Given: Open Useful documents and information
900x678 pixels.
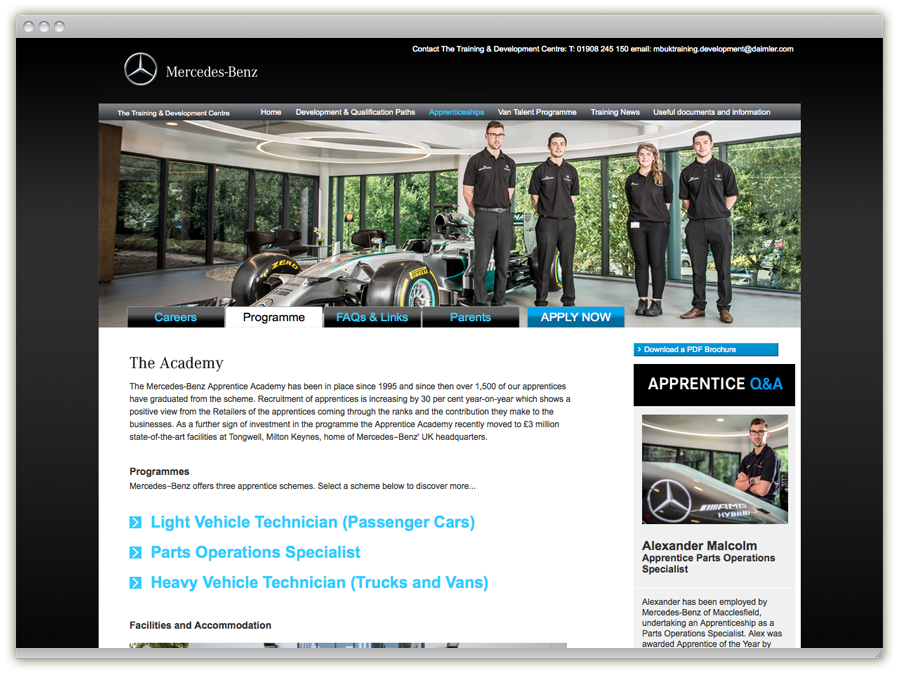Looking at the screenshot, I should point(712,112).
